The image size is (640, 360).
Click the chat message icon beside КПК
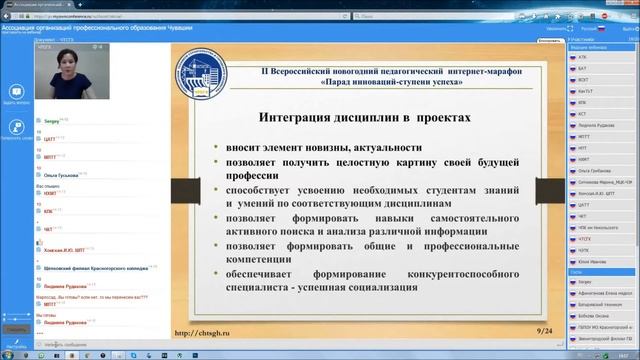pos(39,211)
